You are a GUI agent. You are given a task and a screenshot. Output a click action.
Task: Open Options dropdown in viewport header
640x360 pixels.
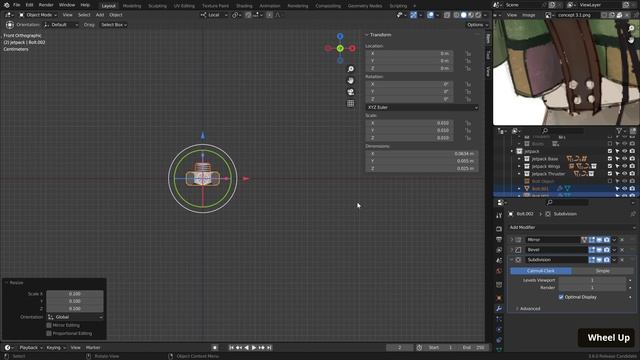pos(477,25)
